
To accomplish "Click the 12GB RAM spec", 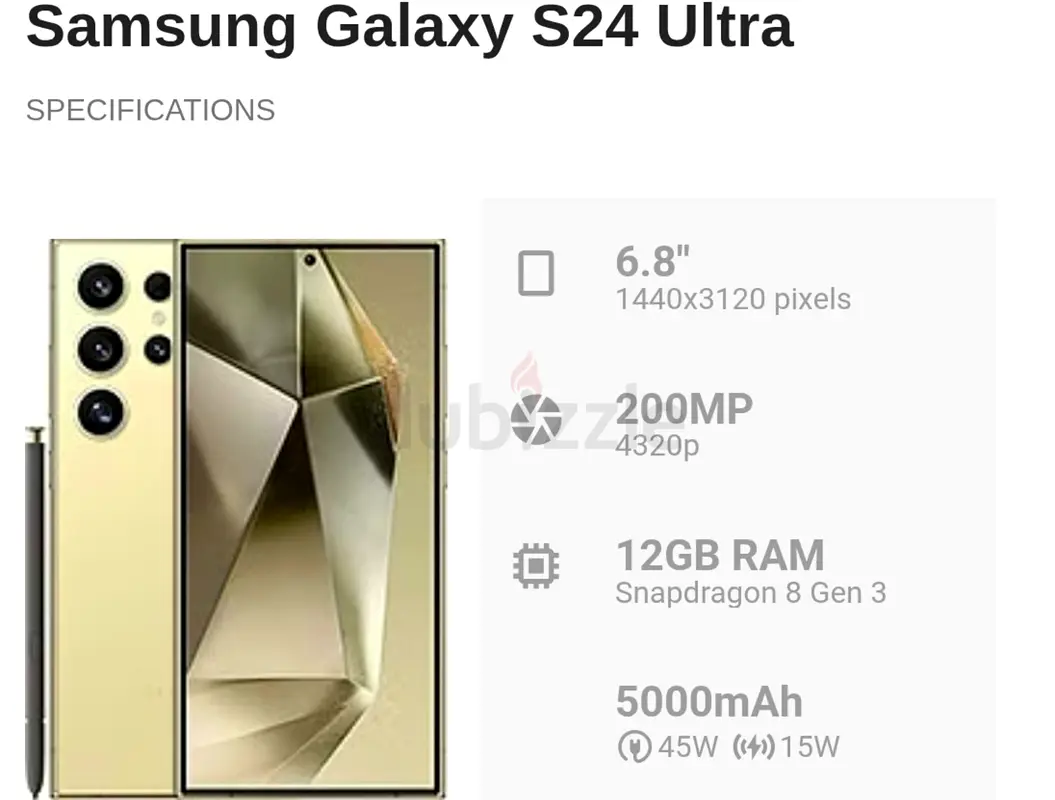I will [x=720, y=555].
